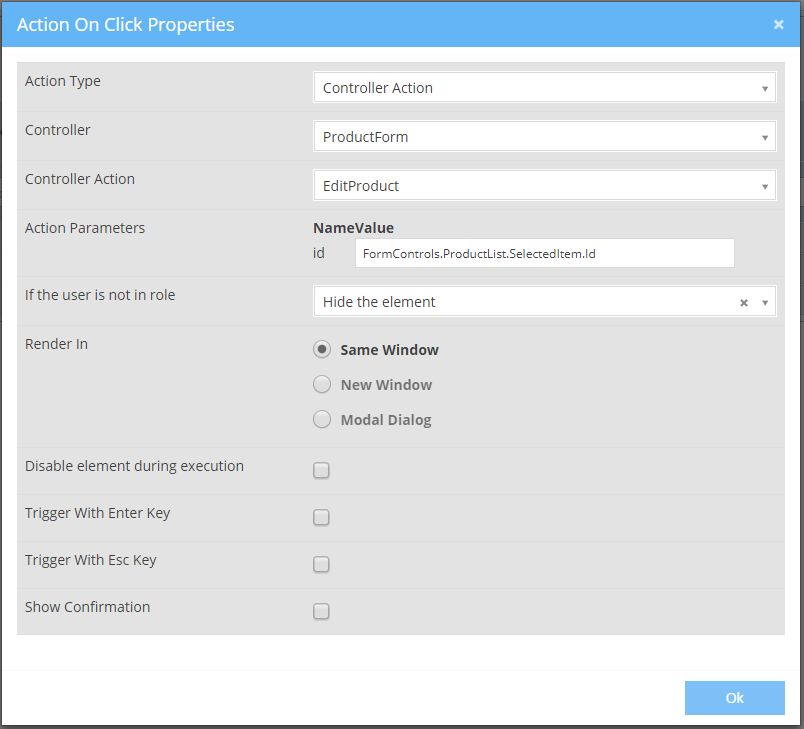Enable Disable element during execution checkbox
Screen dimensions: 804x729
[x=321, y=471]
